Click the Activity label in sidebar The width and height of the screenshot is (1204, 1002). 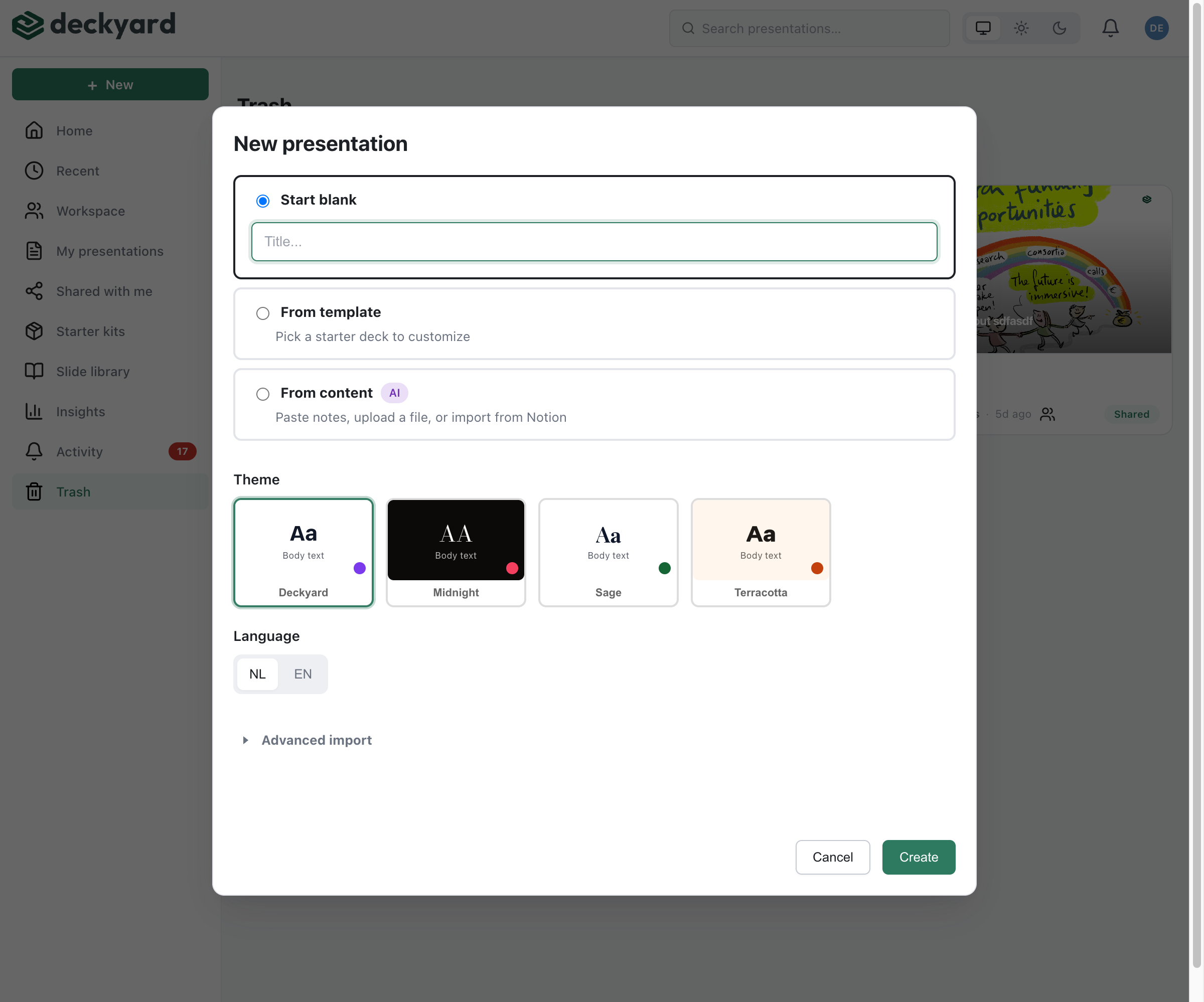tap(79, 452)
